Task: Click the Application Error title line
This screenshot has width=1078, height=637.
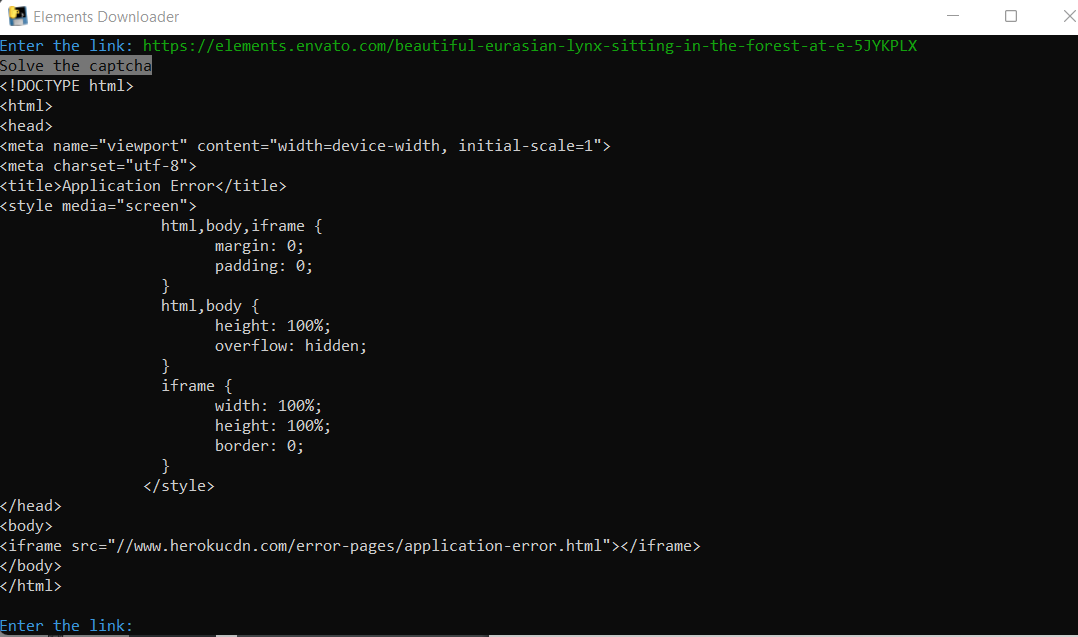Action: 143,186
